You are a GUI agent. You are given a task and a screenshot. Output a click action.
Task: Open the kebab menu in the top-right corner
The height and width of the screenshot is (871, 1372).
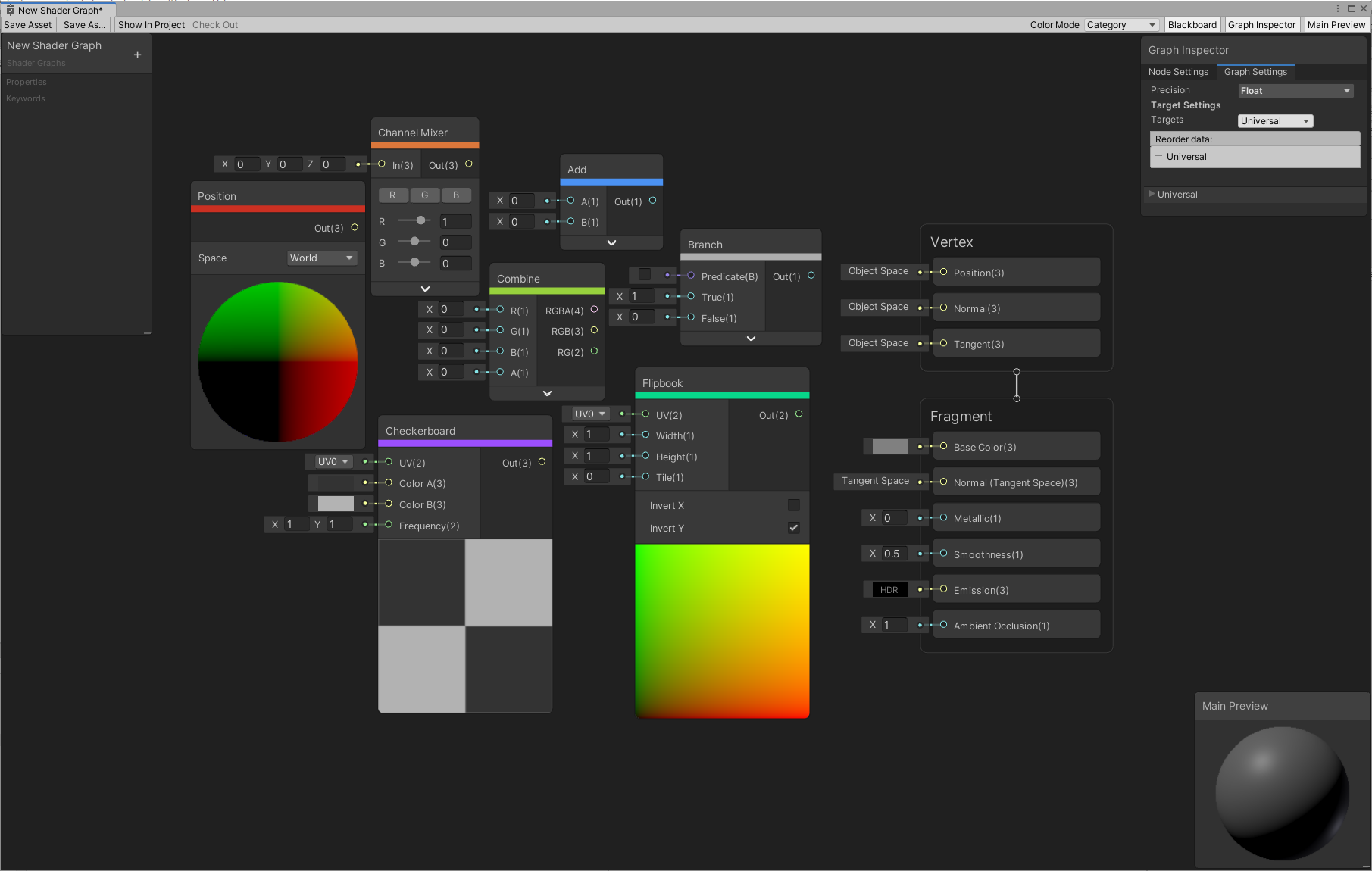click(1337, 8)
